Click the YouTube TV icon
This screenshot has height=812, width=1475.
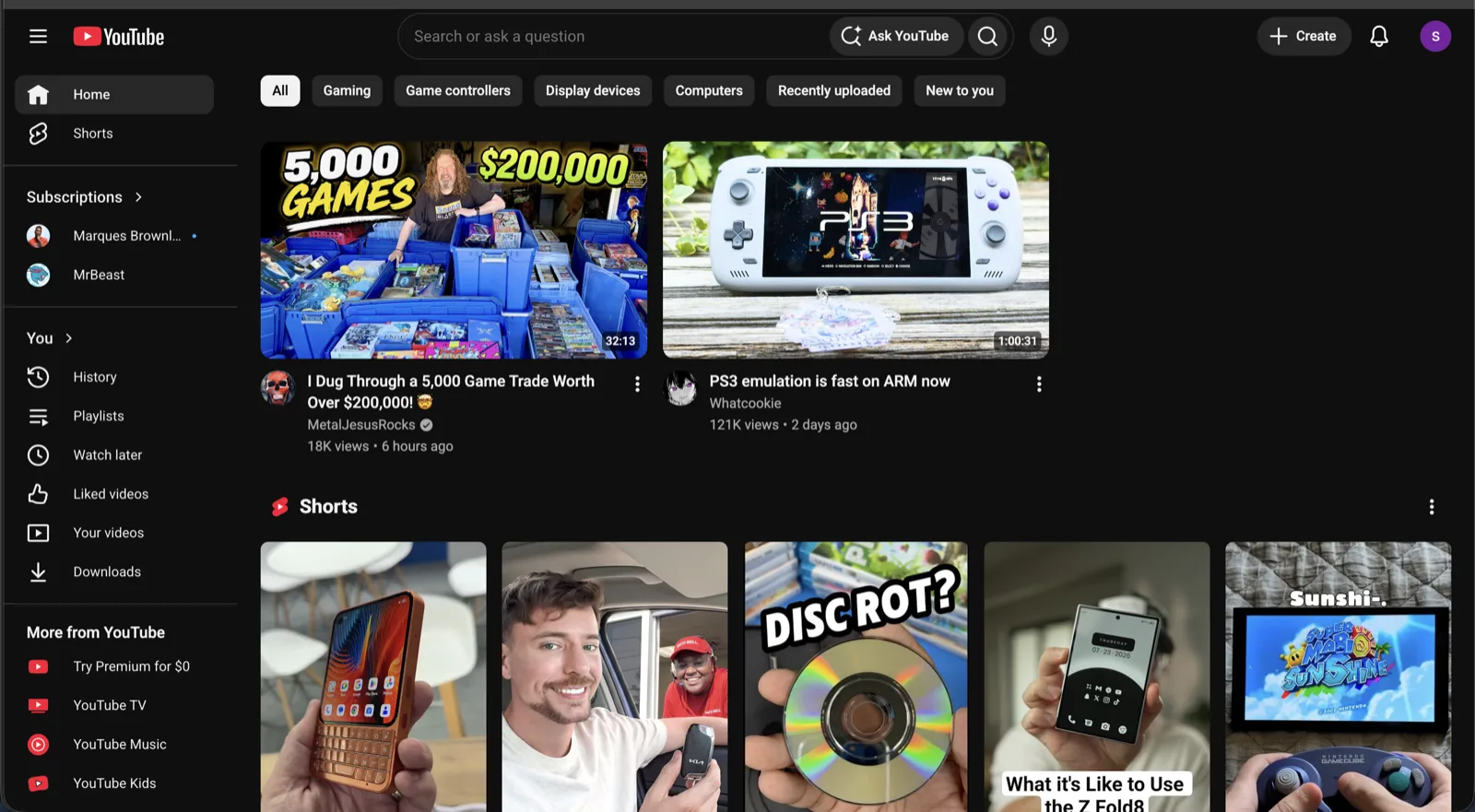point(38,705)
